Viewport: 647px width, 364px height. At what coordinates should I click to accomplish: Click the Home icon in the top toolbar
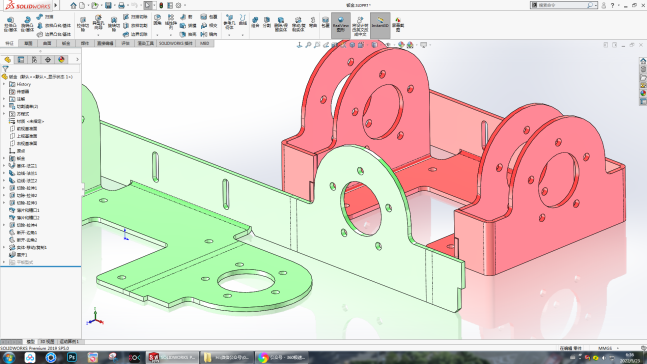73,5
